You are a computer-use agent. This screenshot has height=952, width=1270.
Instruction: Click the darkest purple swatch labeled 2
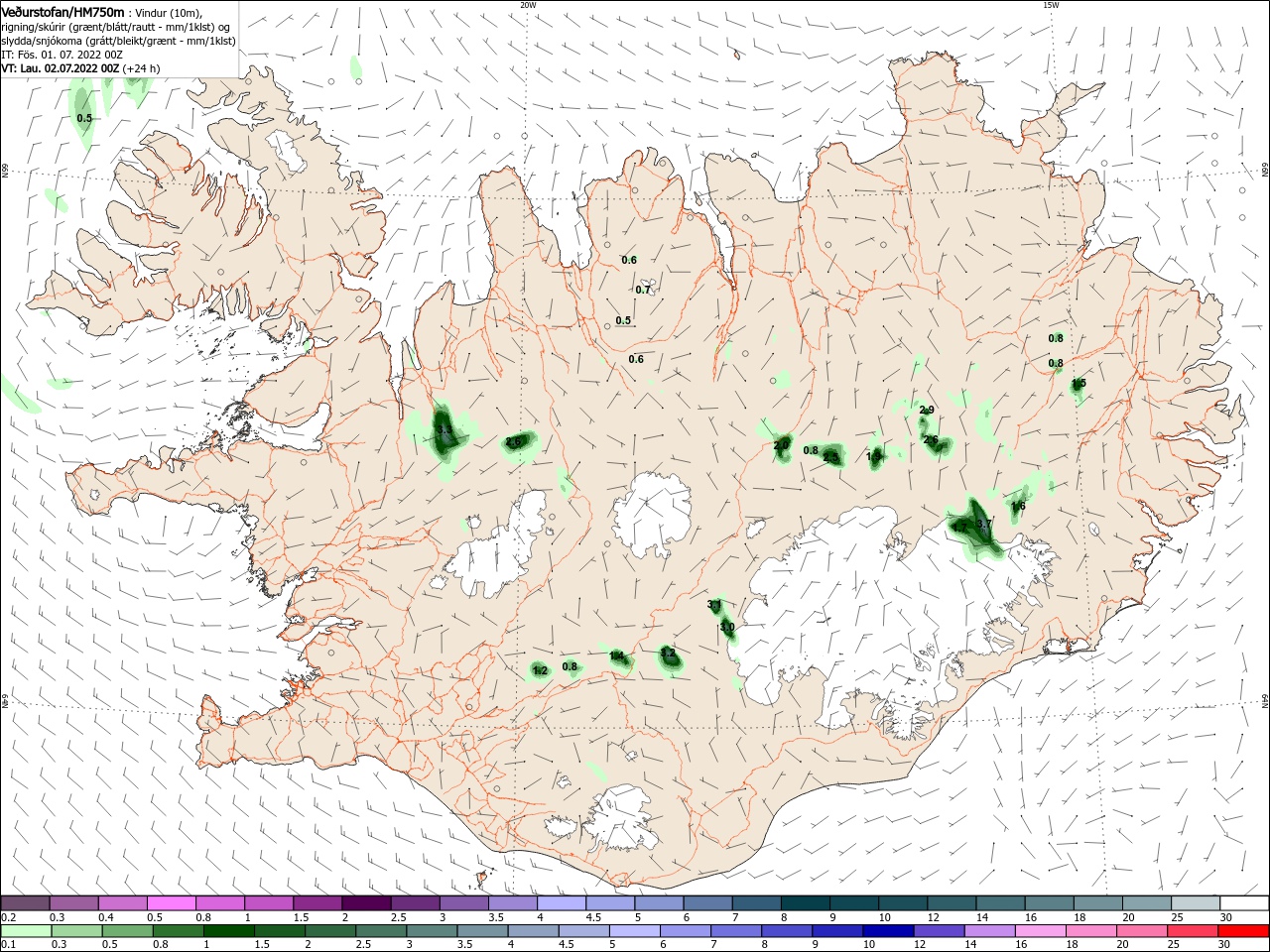click(x=366, y=903)
